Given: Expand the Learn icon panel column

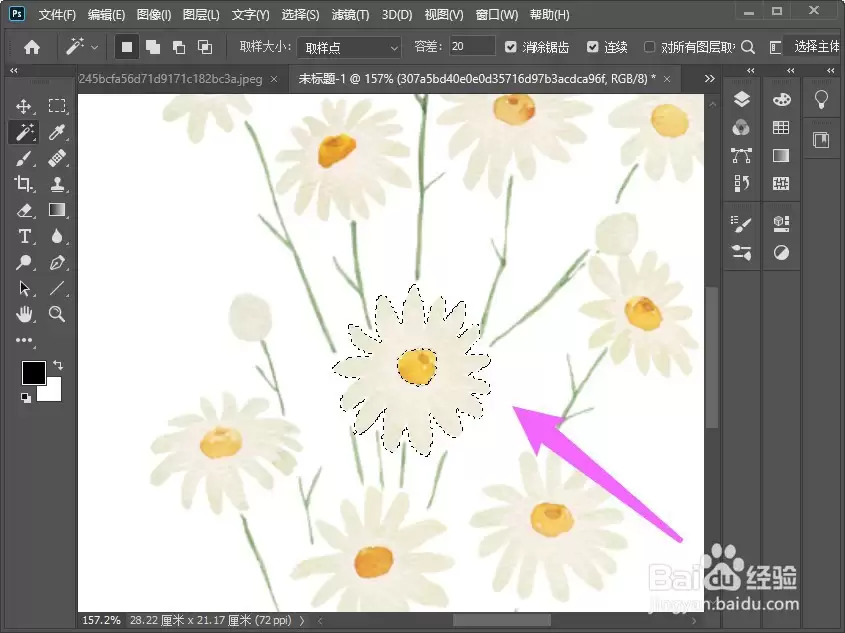Looking at the screenshot, I should pos(830,71).
